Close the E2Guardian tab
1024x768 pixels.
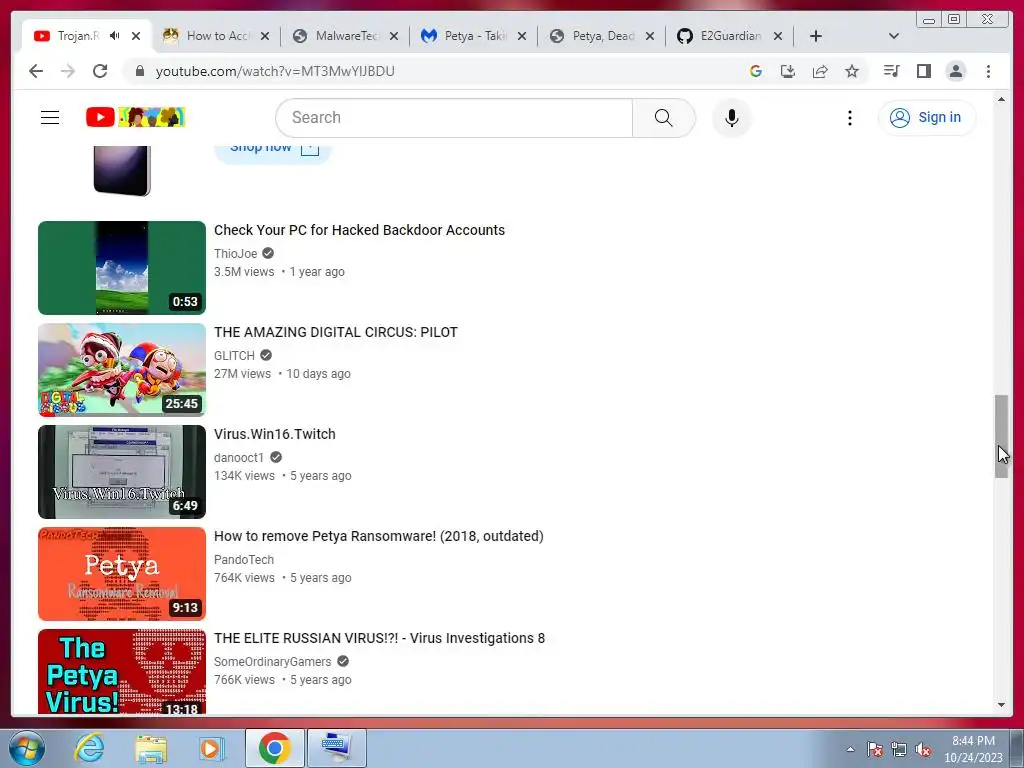[778, 36]
